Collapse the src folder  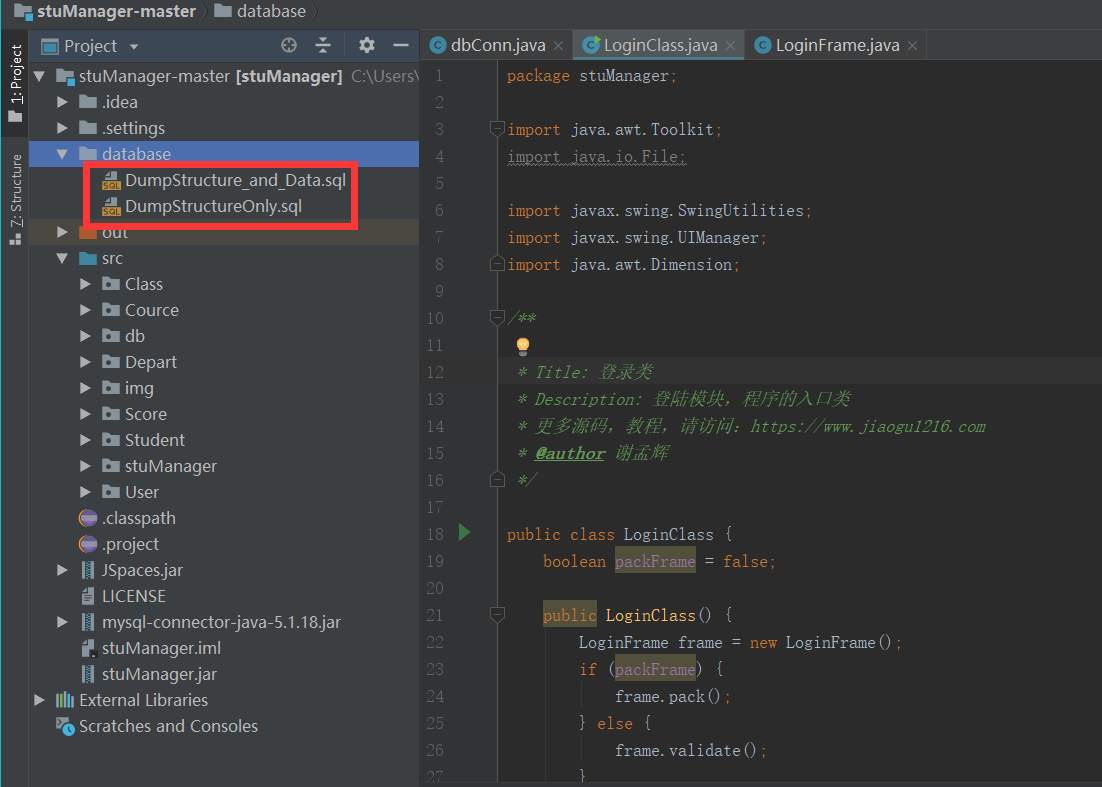point(62,258)
